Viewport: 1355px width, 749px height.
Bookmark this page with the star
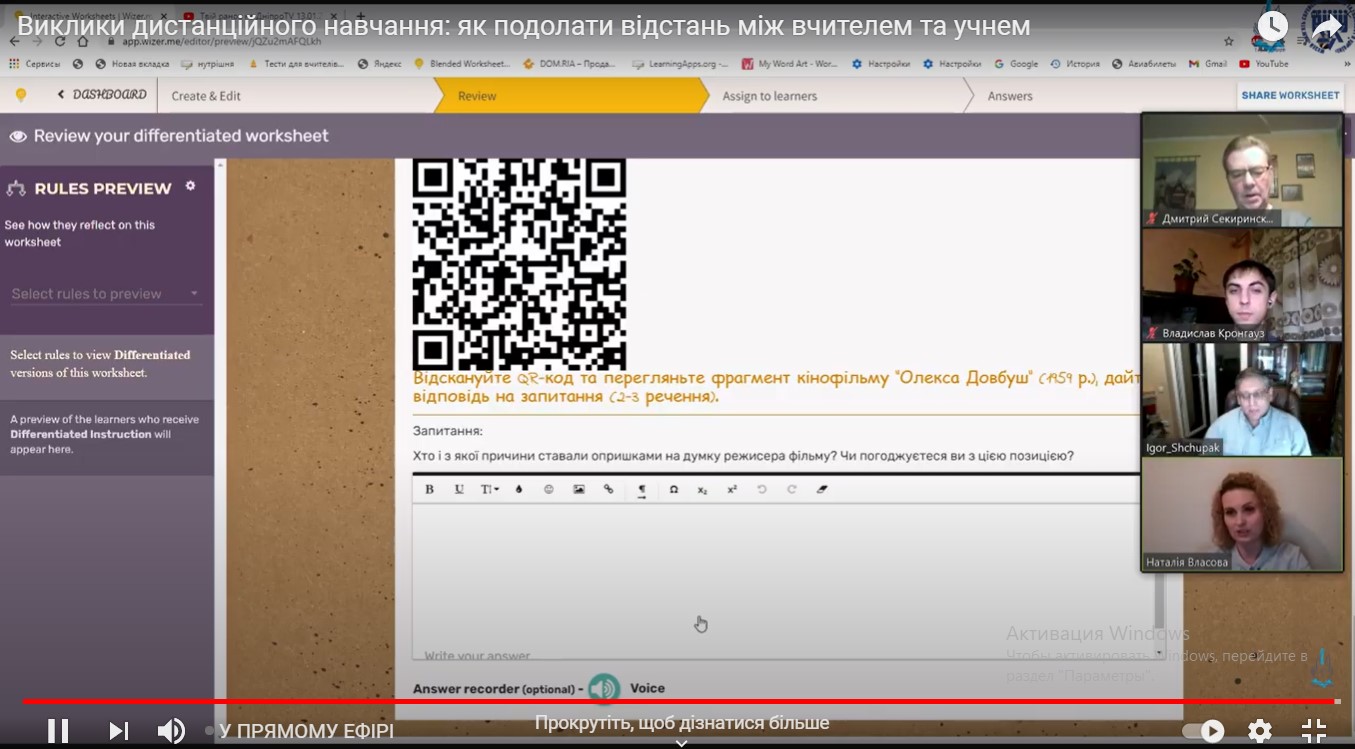(1229, 42)
